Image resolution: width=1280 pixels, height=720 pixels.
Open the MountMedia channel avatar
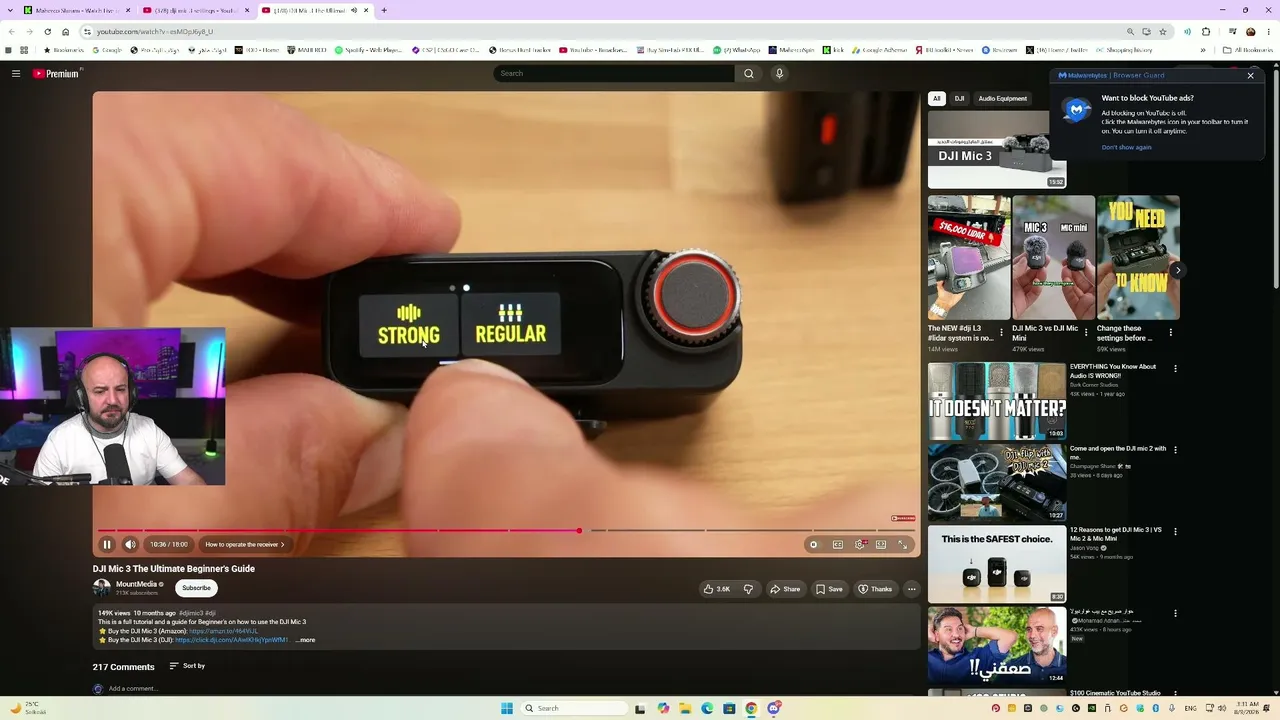tap(102, 588)
